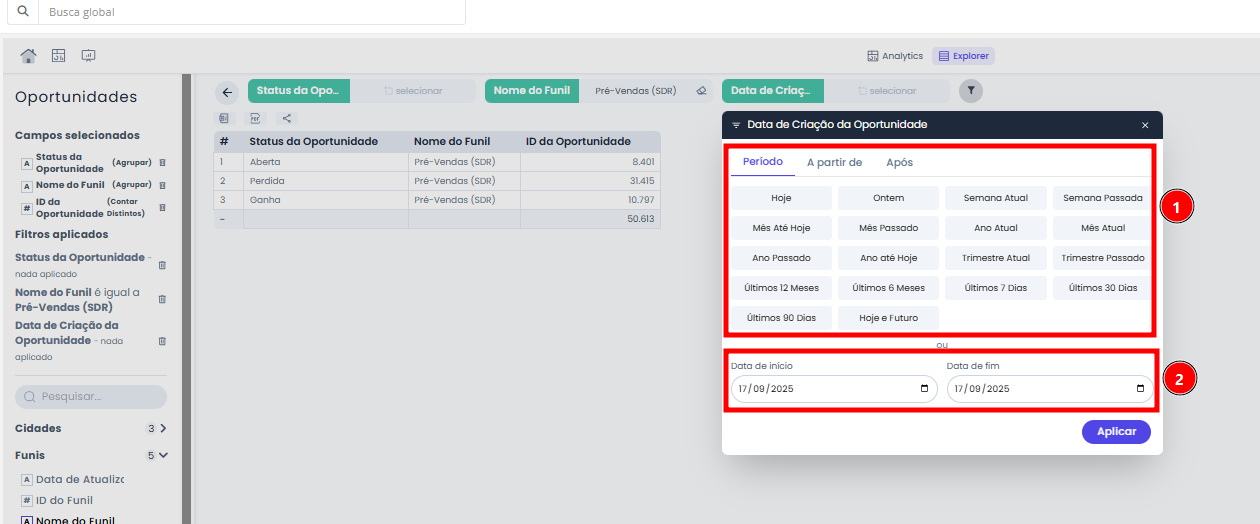Click the round funnel filter button
Screen dimensions: 1260x524
coord(971,91)
